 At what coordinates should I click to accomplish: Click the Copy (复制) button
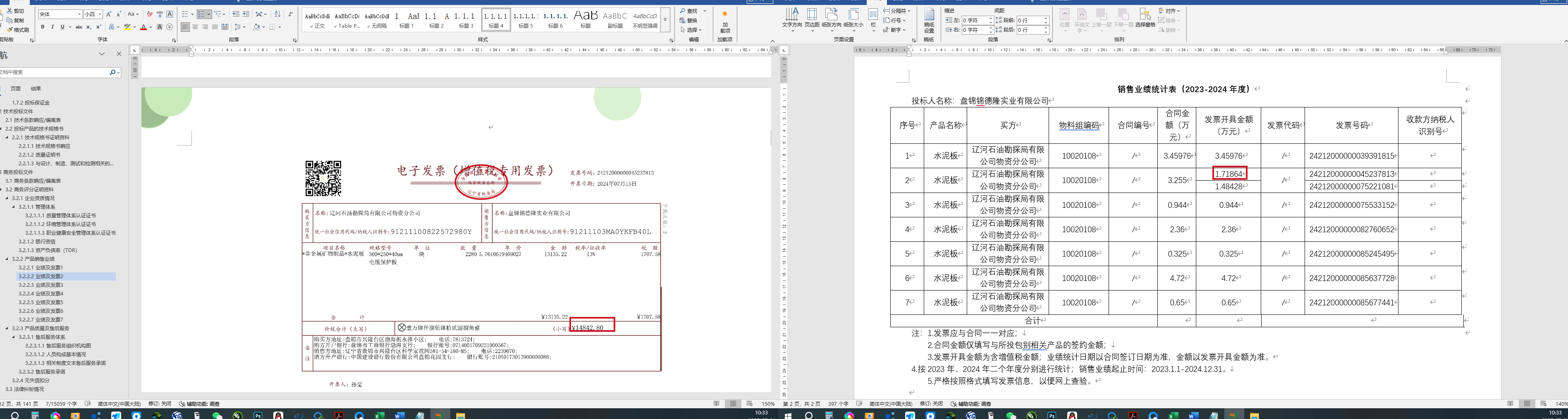[16, 20]
